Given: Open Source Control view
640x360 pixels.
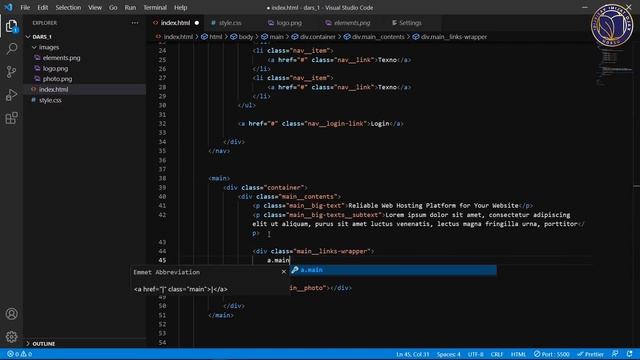Looking at the screenshot, I should (x=11, y=72).
